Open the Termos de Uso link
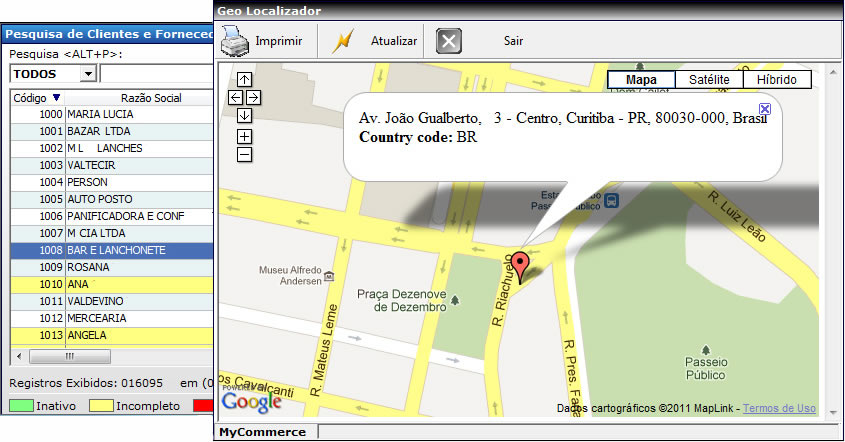The height and width of the screenshot is (442, 845). pyautogui.click(x=779, y=409)
